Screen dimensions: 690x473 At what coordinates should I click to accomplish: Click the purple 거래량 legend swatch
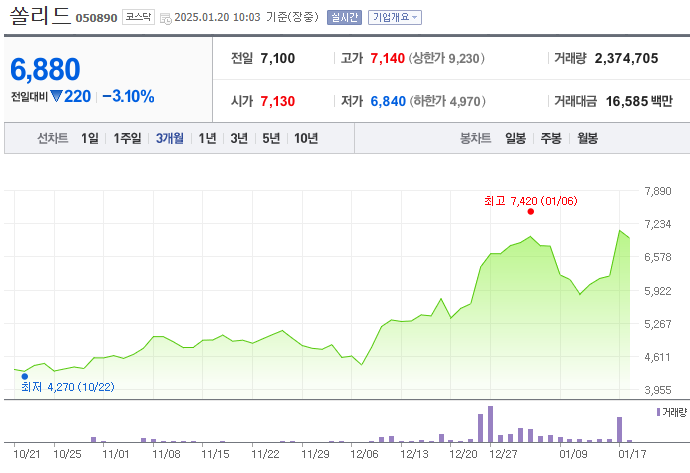[658, 412]
